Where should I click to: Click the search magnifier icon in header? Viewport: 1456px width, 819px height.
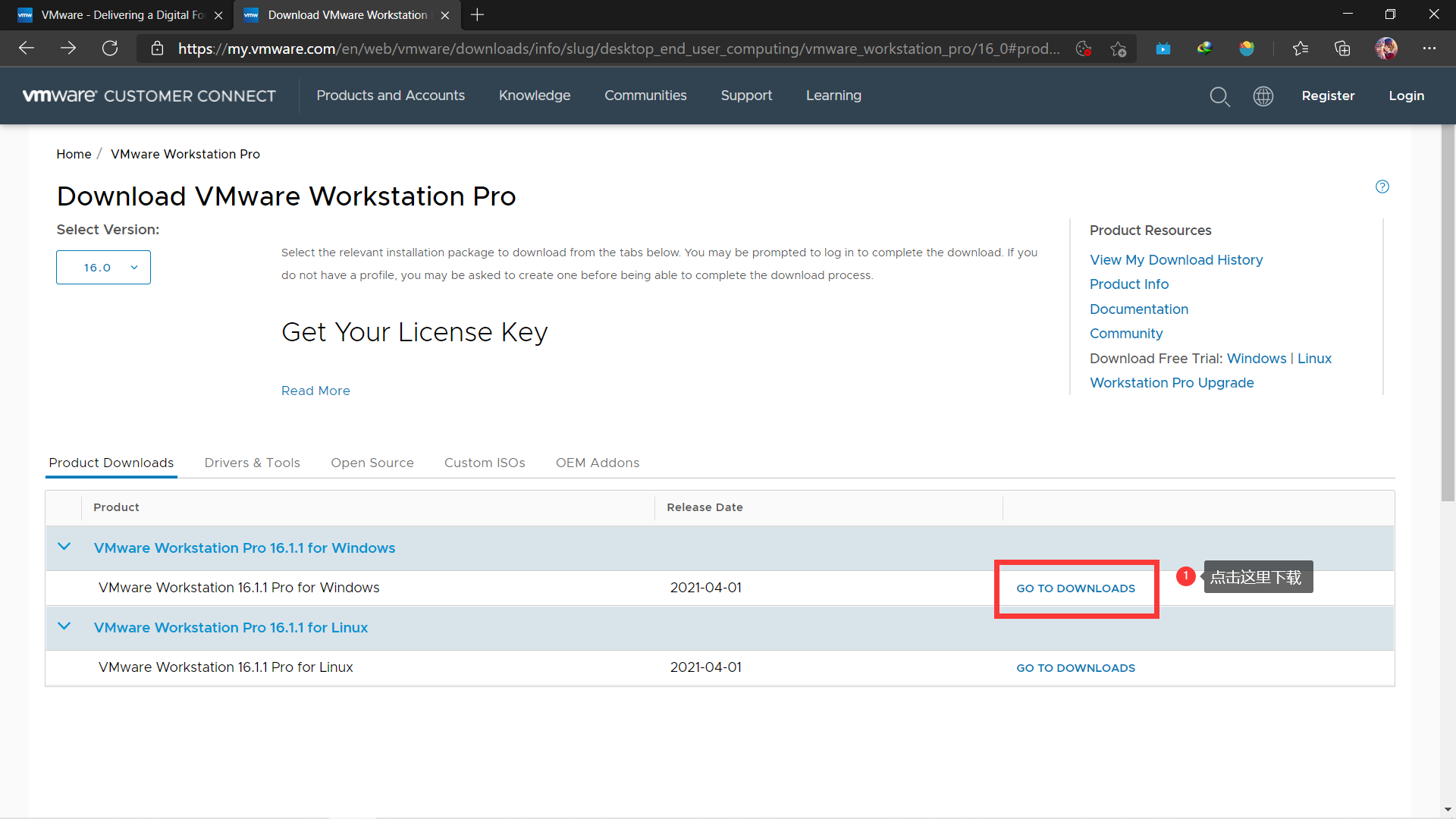pyautogui.click(x=1219, y=96)
